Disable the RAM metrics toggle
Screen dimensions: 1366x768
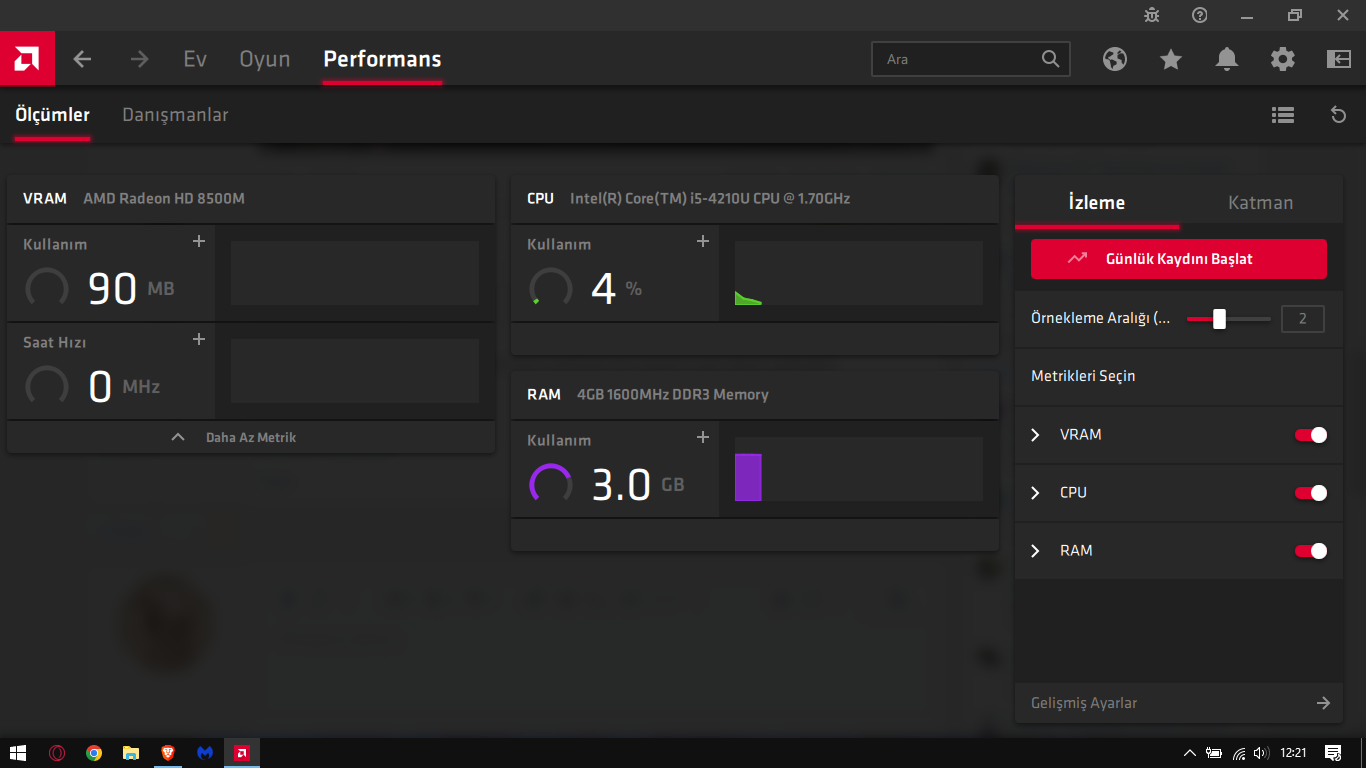1311,551
